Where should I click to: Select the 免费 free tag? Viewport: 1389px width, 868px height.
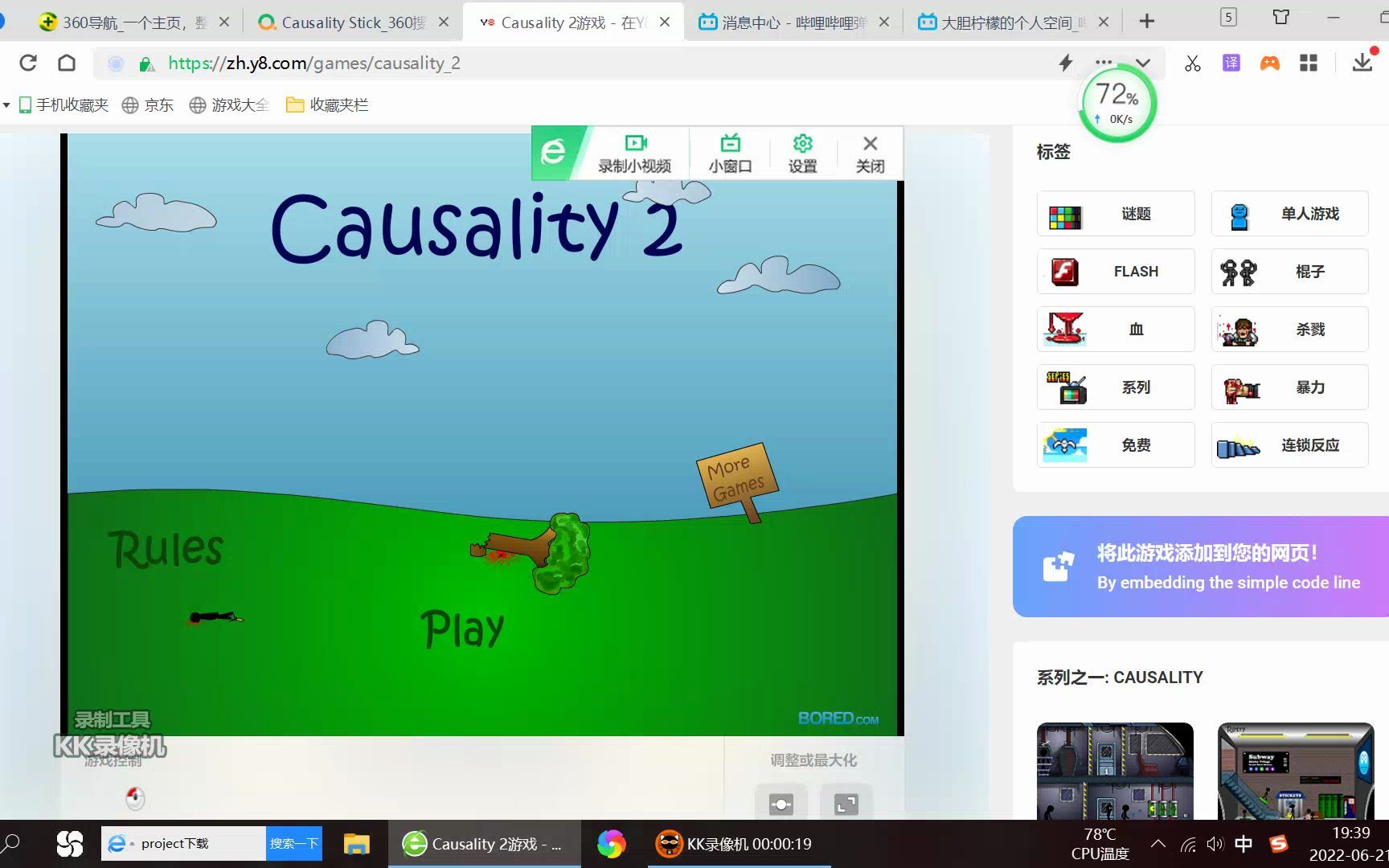1116,445
